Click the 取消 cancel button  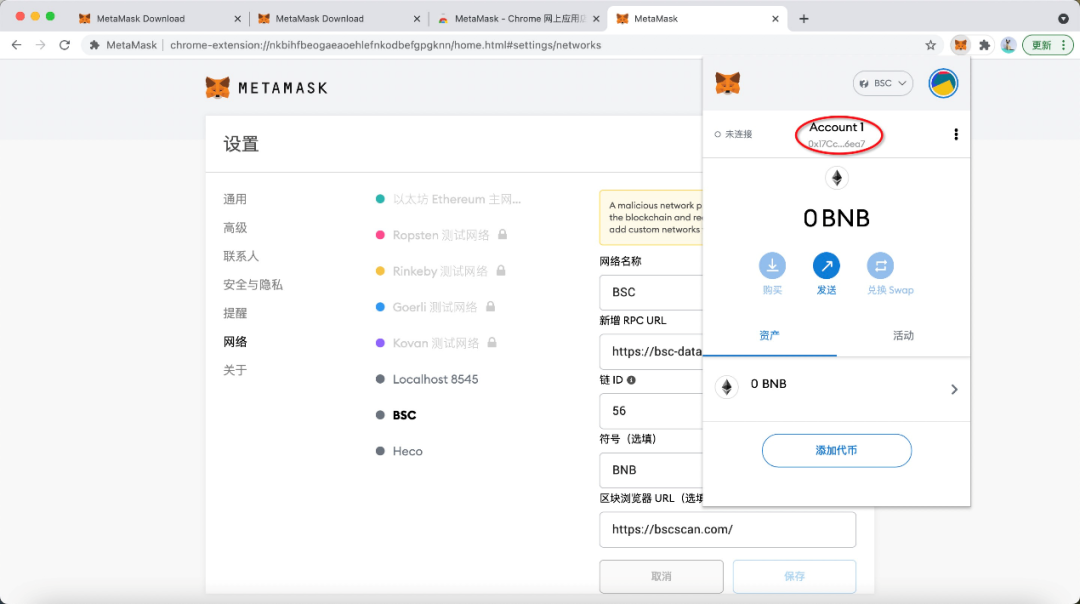pyautogui.click(x=661, y=576)
